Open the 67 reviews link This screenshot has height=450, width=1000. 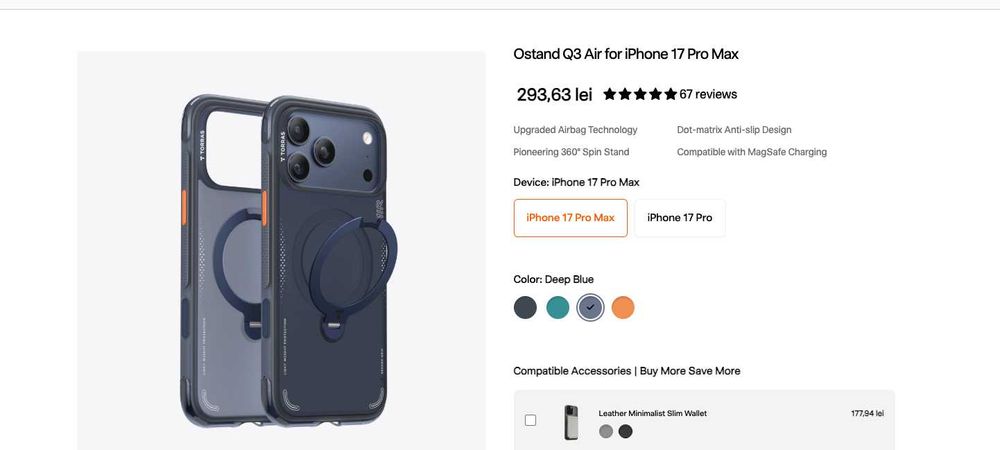click(708, 95)
